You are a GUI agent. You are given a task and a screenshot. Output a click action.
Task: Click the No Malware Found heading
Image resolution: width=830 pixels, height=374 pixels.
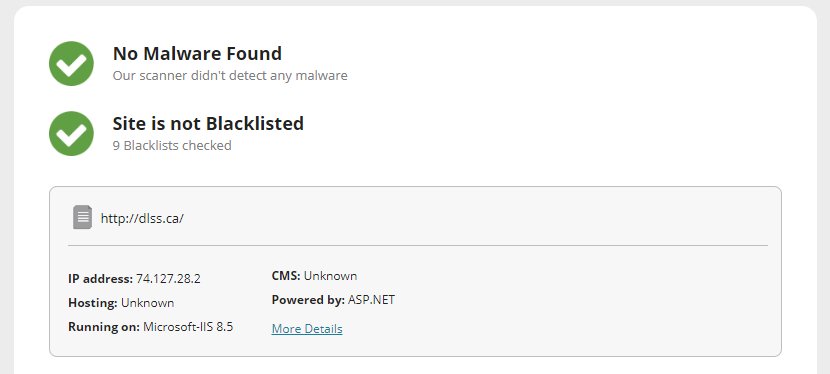tap(197, 53)
